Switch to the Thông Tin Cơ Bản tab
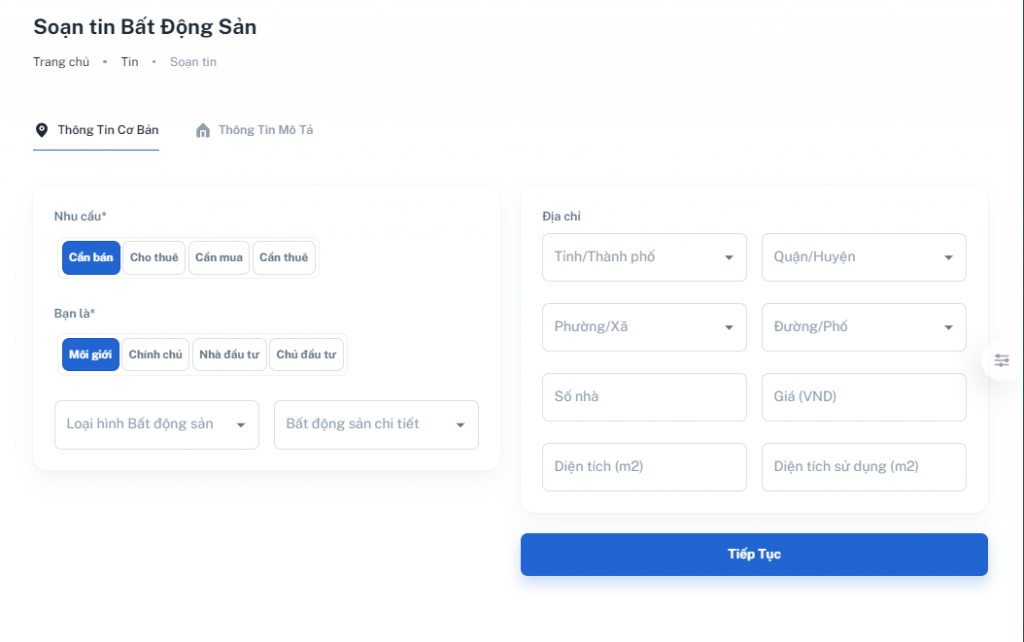Screen dimensions: 1024x642 tap(96, 131)
